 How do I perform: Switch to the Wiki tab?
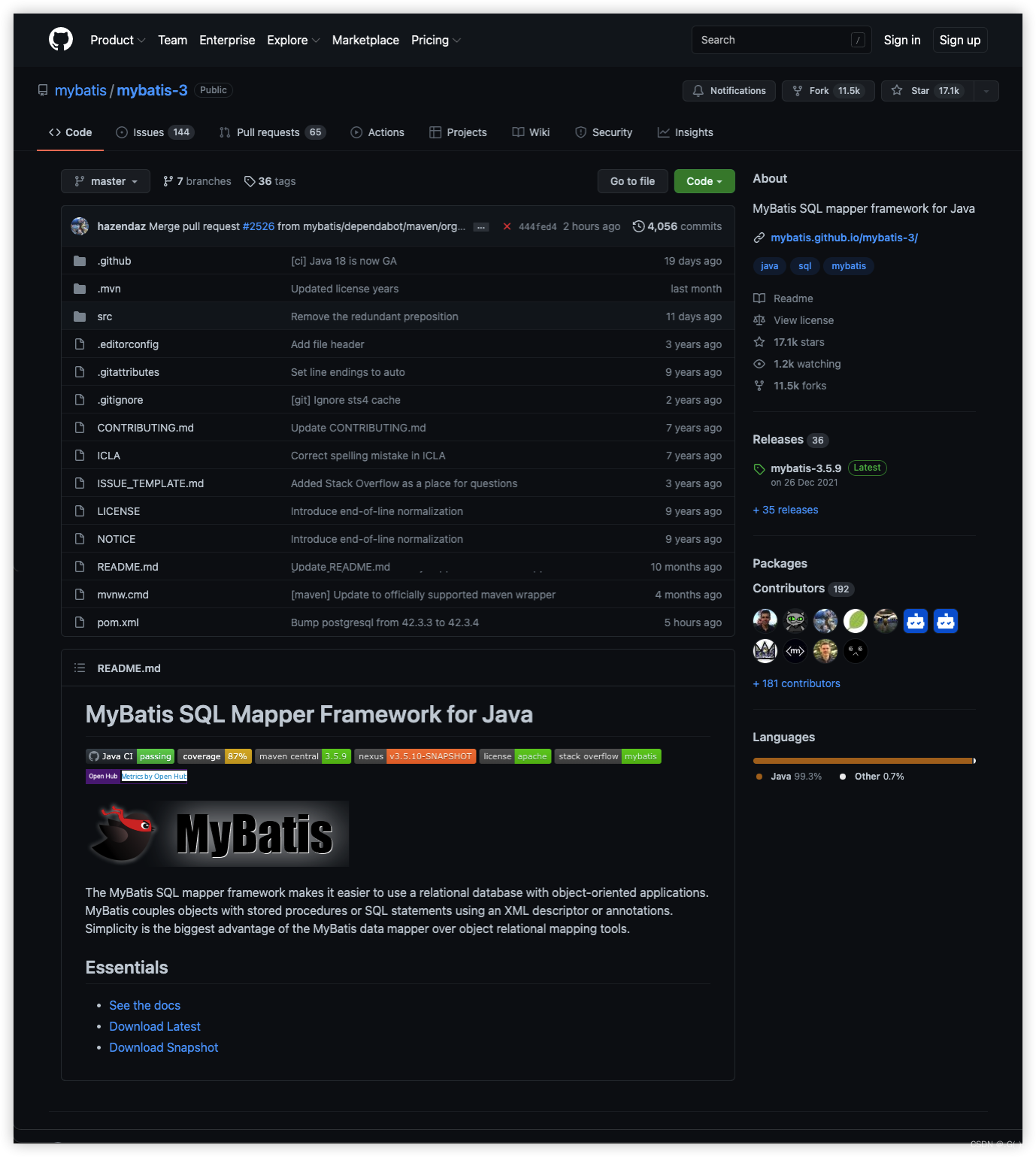531,132
